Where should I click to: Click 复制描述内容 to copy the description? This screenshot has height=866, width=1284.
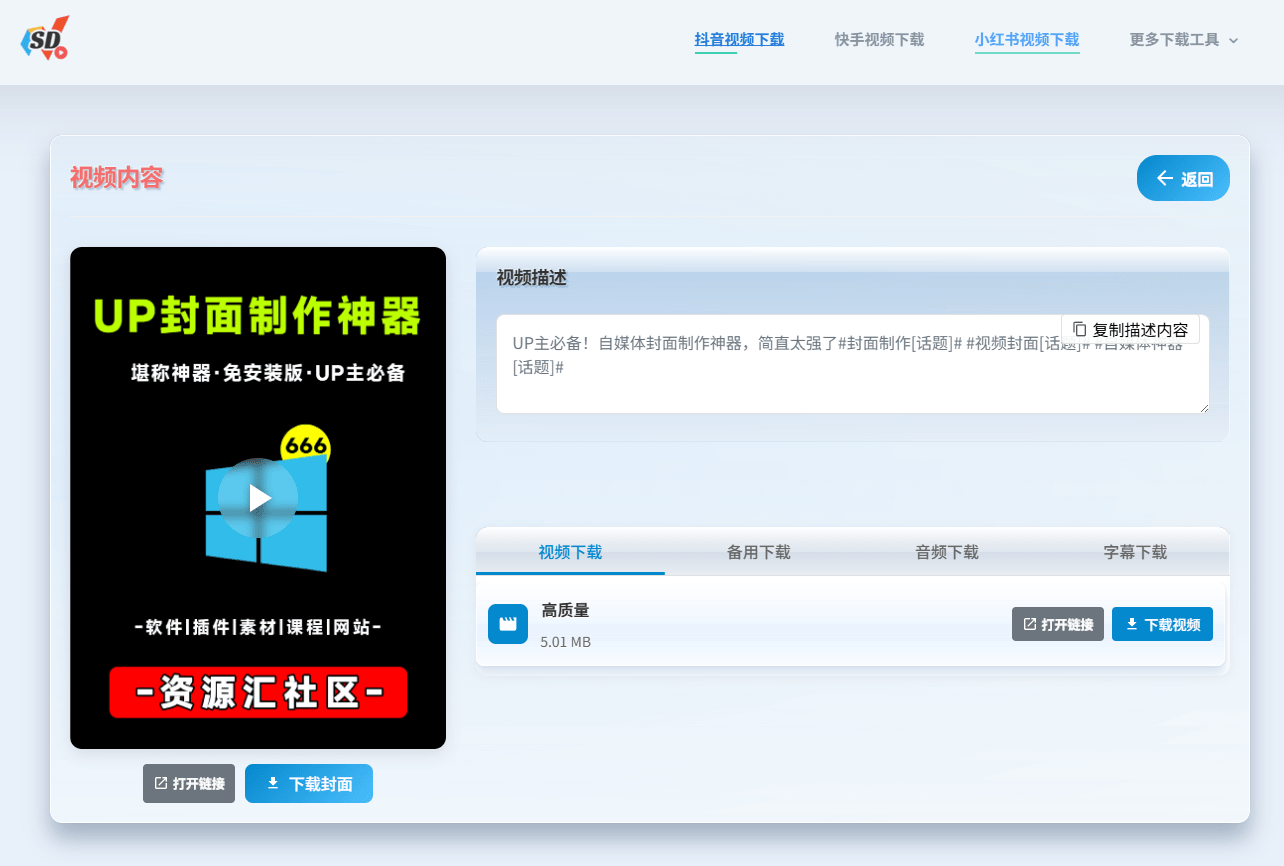(1131, 328)
